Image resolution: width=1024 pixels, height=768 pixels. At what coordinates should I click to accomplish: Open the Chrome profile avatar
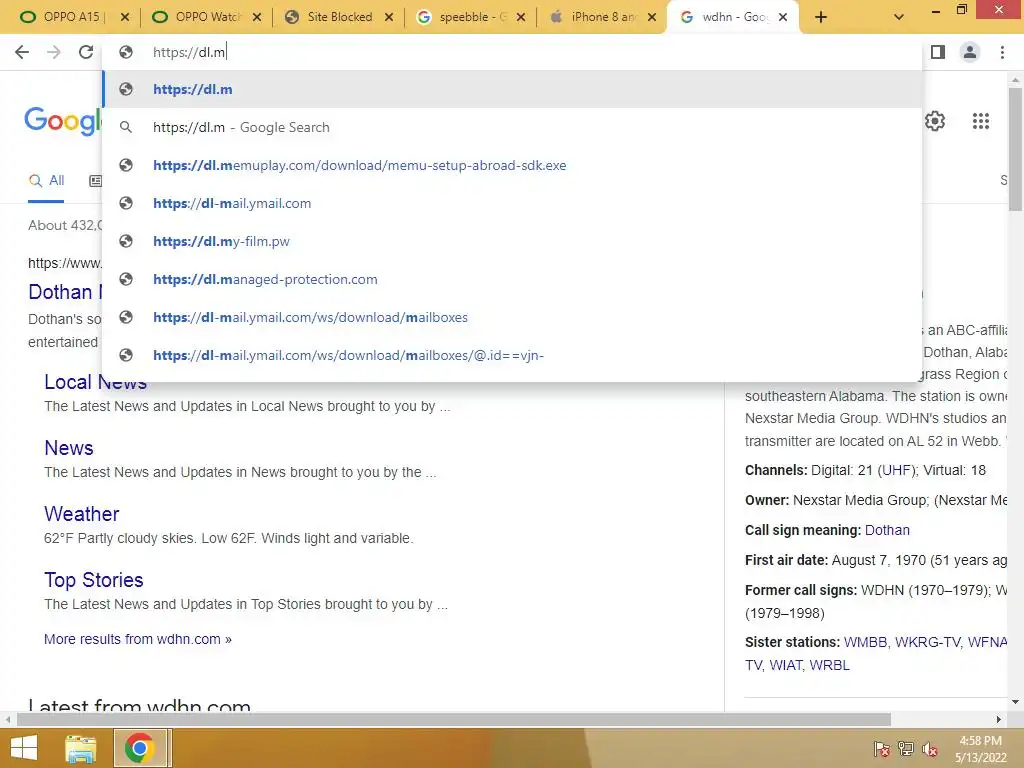click(970, 52)
